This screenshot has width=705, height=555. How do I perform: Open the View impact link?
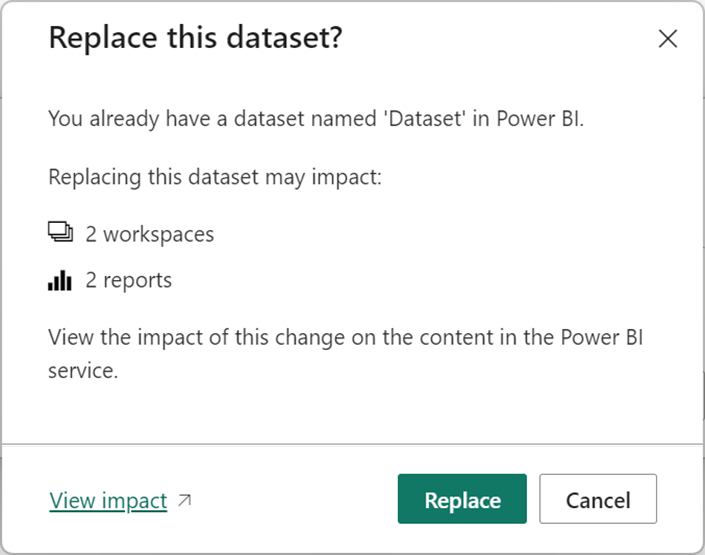click(x=108, y=500)
